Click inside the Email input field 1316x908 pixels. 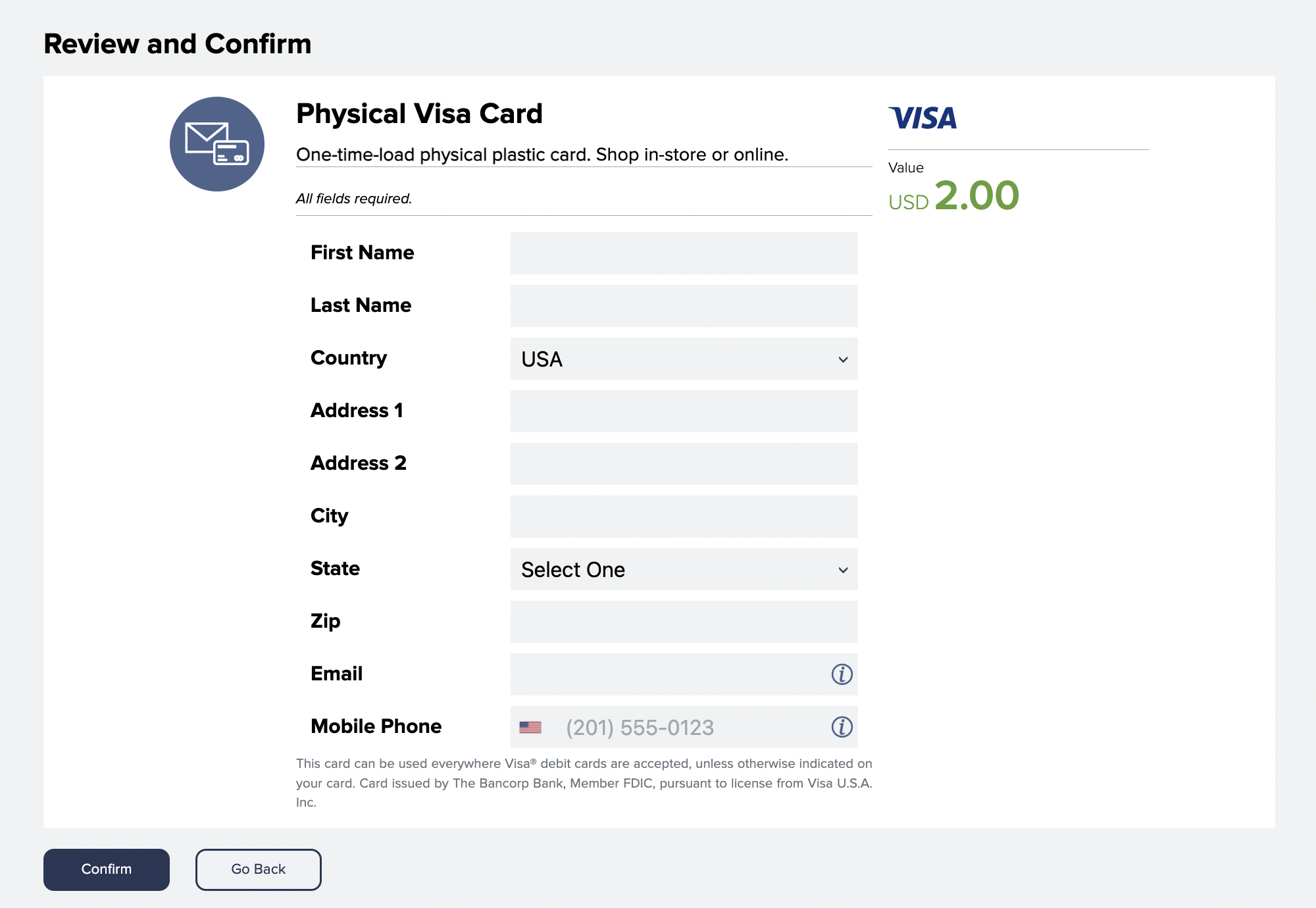tap(668, 674)
